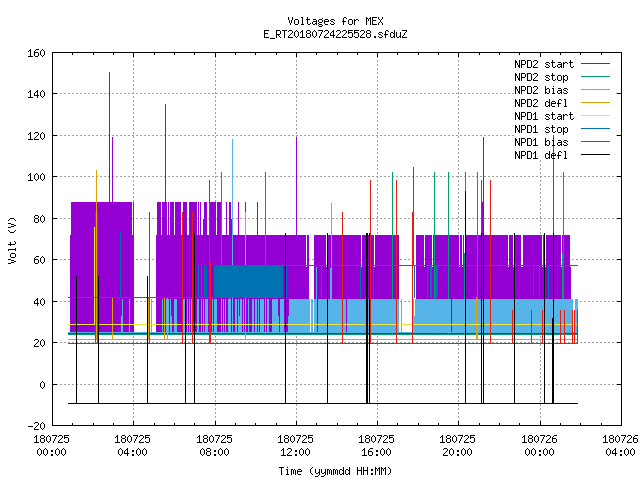
Task: Click the x-axis tick '180726 00:00'
Action: click(539, 446)
